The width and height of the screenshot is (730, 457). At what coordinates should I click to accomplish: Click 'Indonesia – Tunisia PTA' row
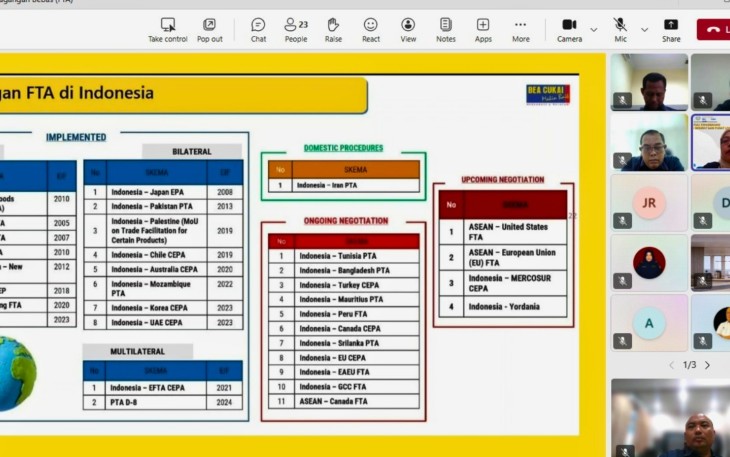344,256
